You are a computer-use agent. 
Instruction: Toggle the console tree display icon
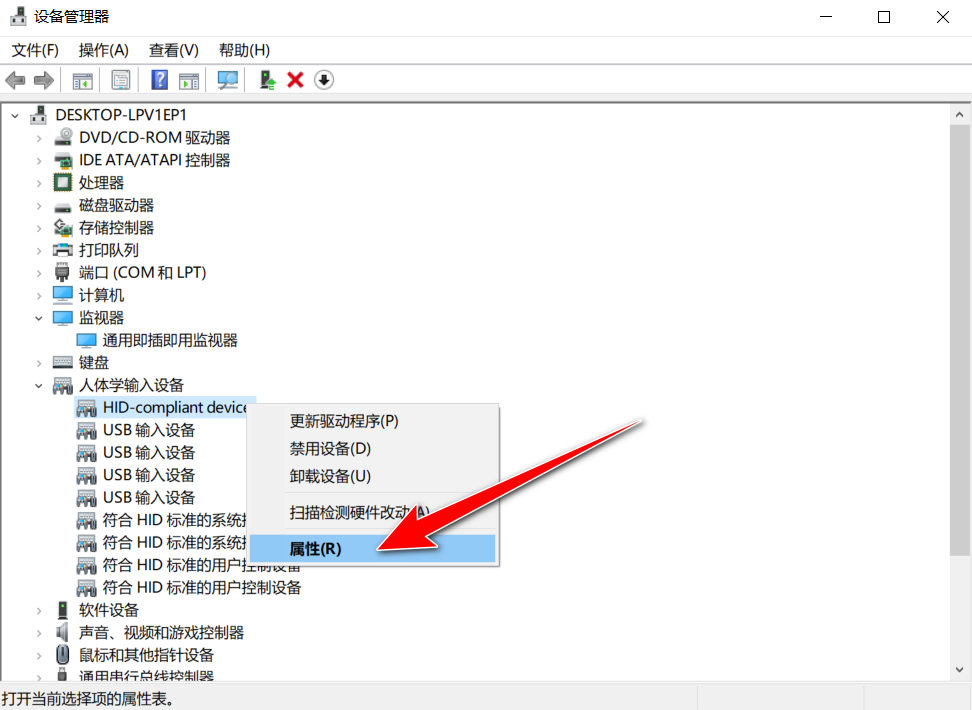(x=83, y=79)
